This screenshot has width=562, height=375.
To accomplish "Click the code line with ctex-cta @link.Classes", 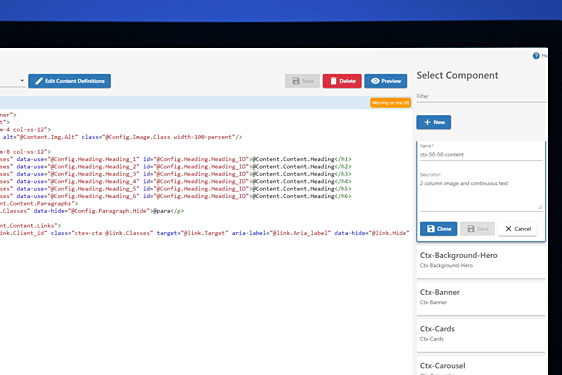I will (205, 233).
